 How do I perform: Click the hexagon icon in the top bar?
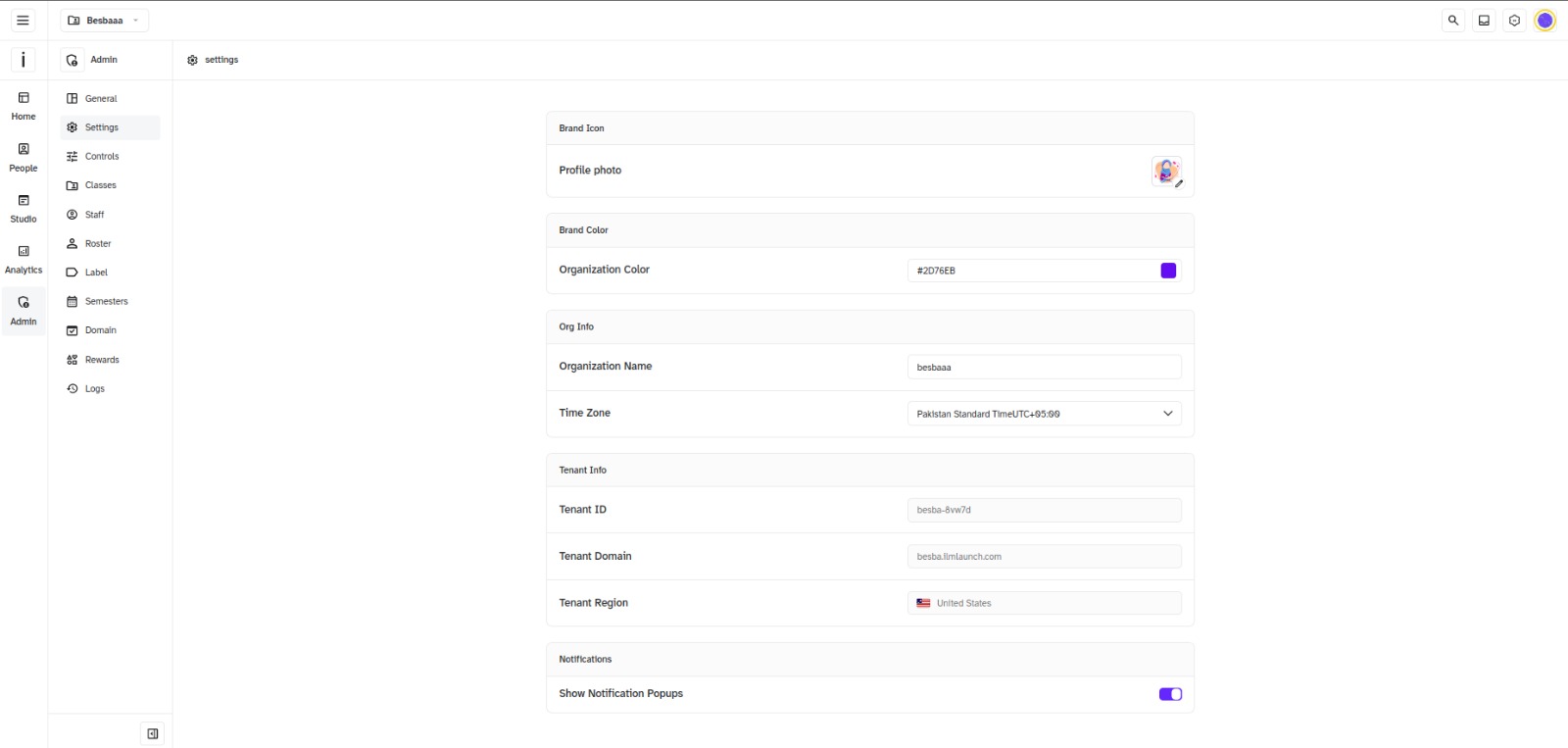tap(1514, 21)
